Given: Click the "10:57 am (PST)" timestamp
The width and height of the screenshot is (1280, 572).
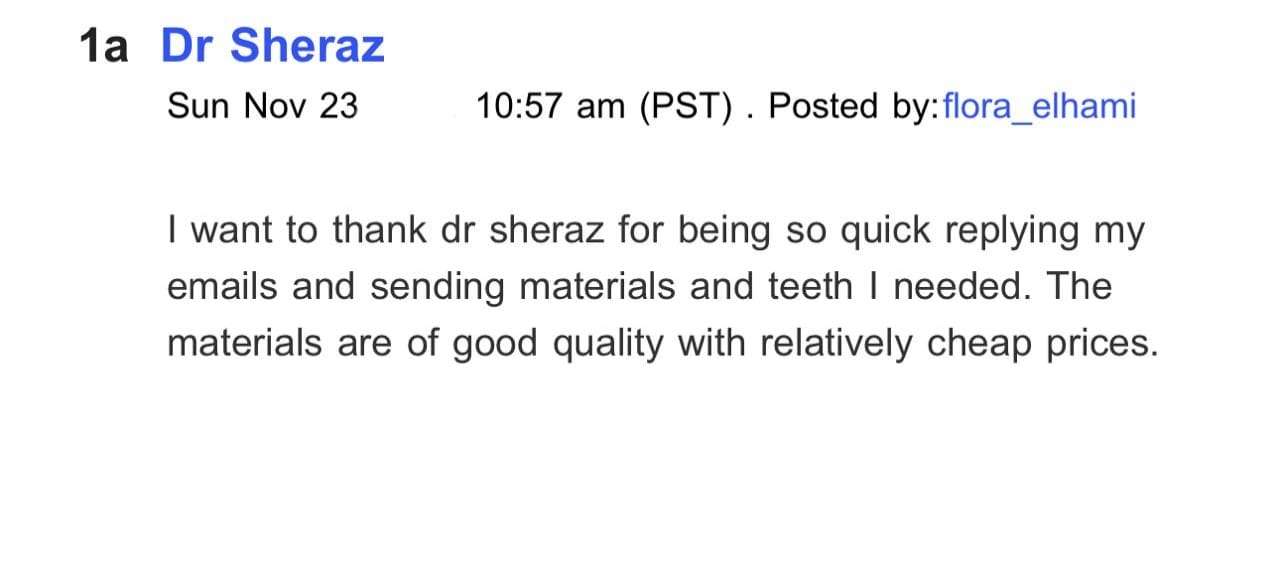Looking at the screenshot, I should pyautogui.click(x=604, y=106).
